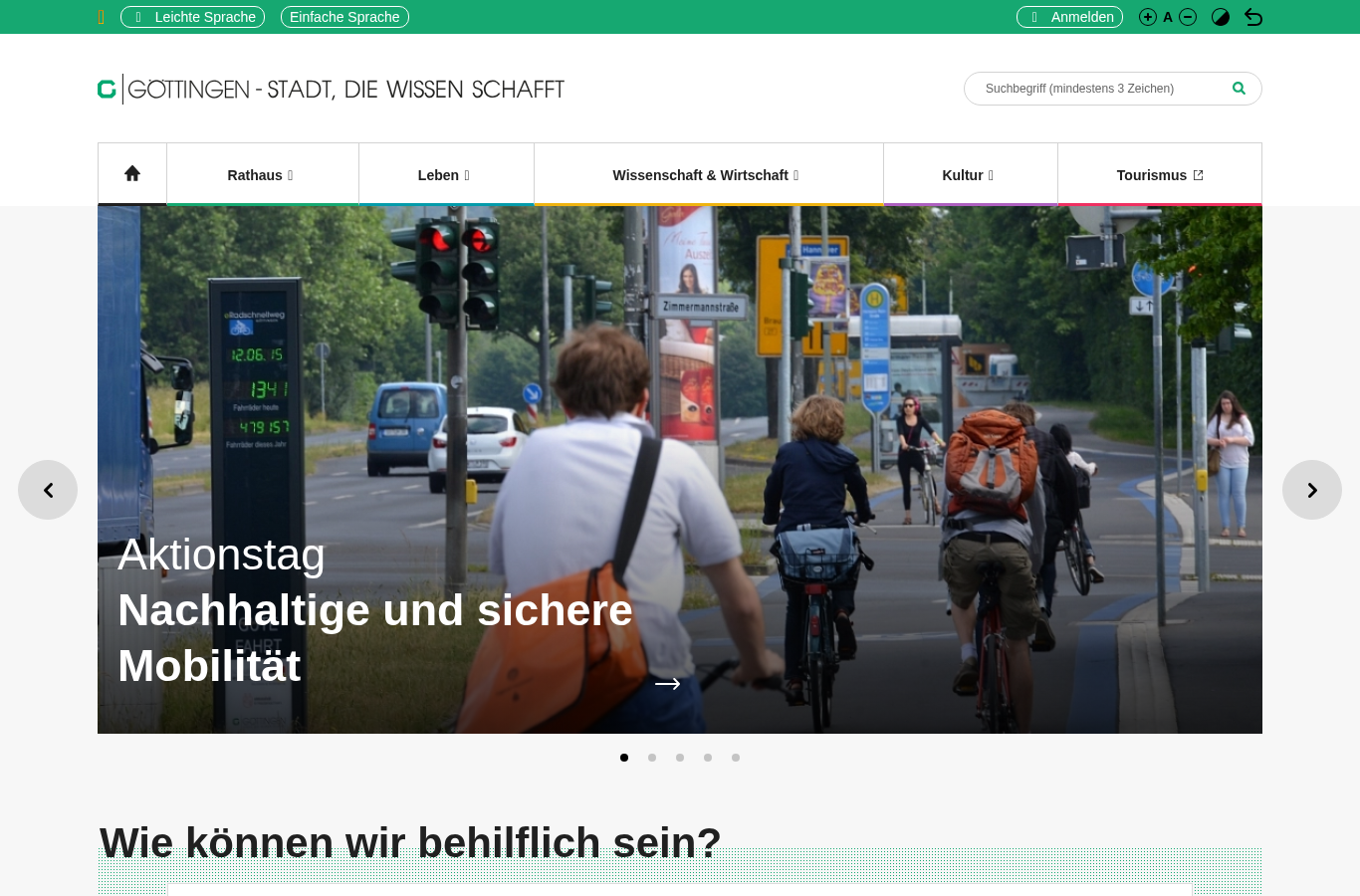Show next slide with right arrow

pos(1312,490)
